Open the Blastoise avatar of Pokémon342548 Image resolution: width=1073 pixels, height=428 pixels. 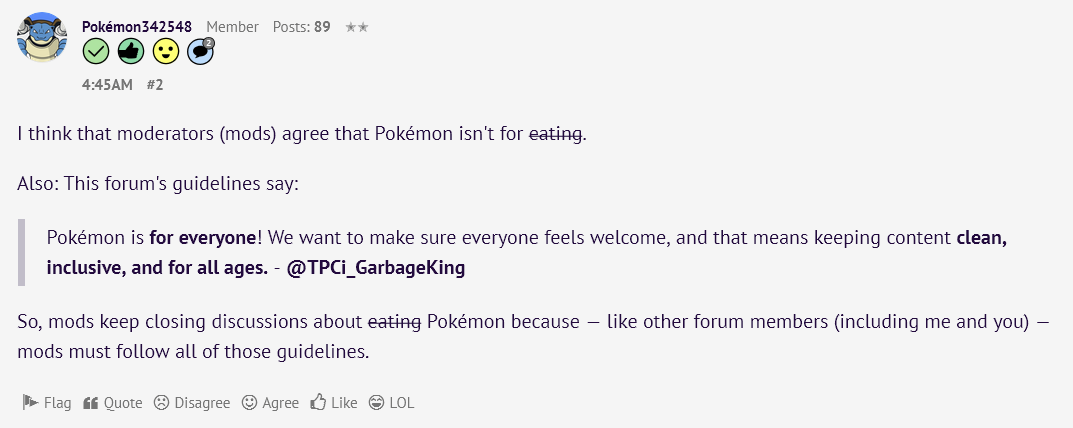pyautogui.click(x=42, y=37)
